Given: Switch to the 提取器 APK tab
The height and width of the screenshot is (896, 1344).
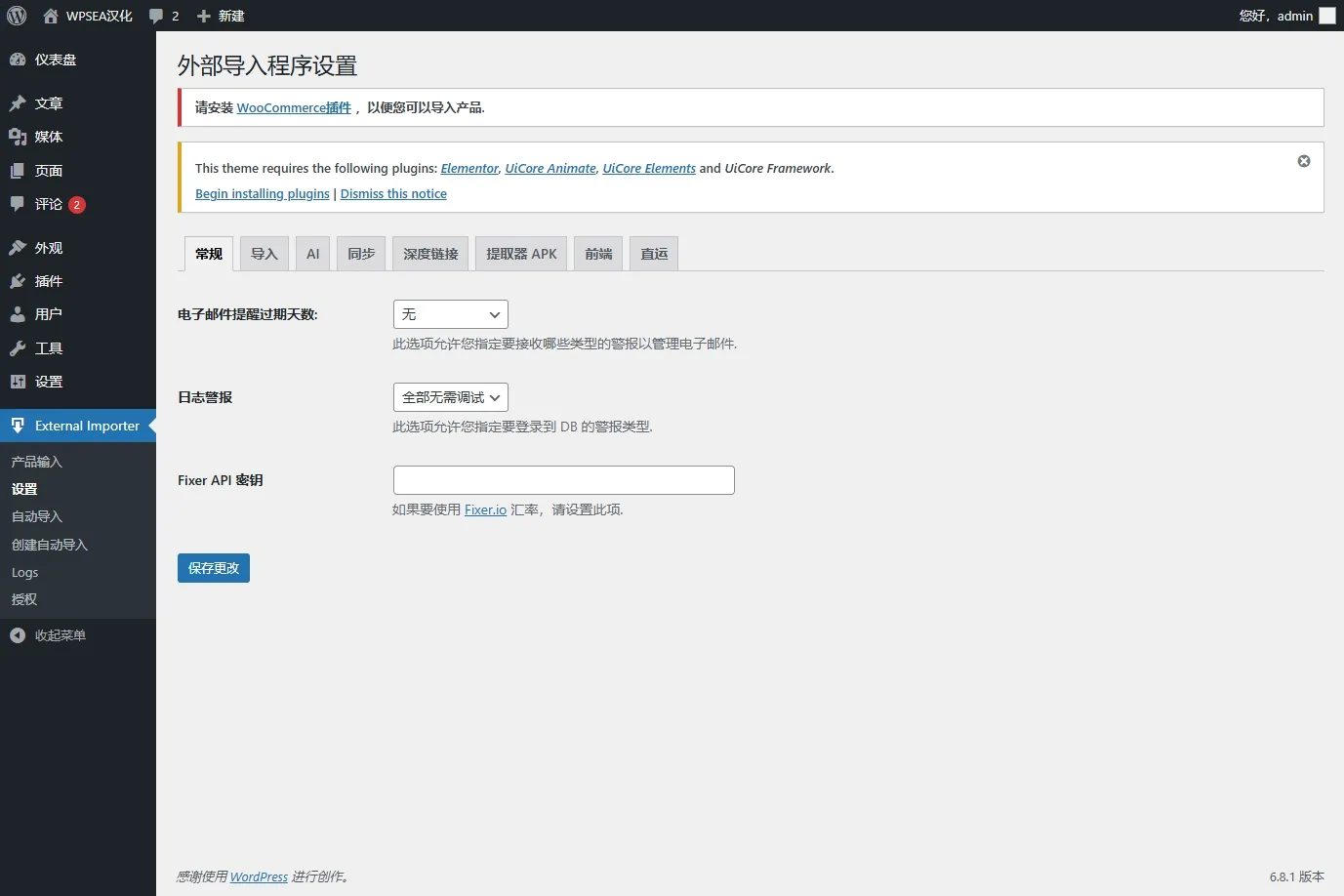Looking at the screenshot, I should click(x=521, y=254).
